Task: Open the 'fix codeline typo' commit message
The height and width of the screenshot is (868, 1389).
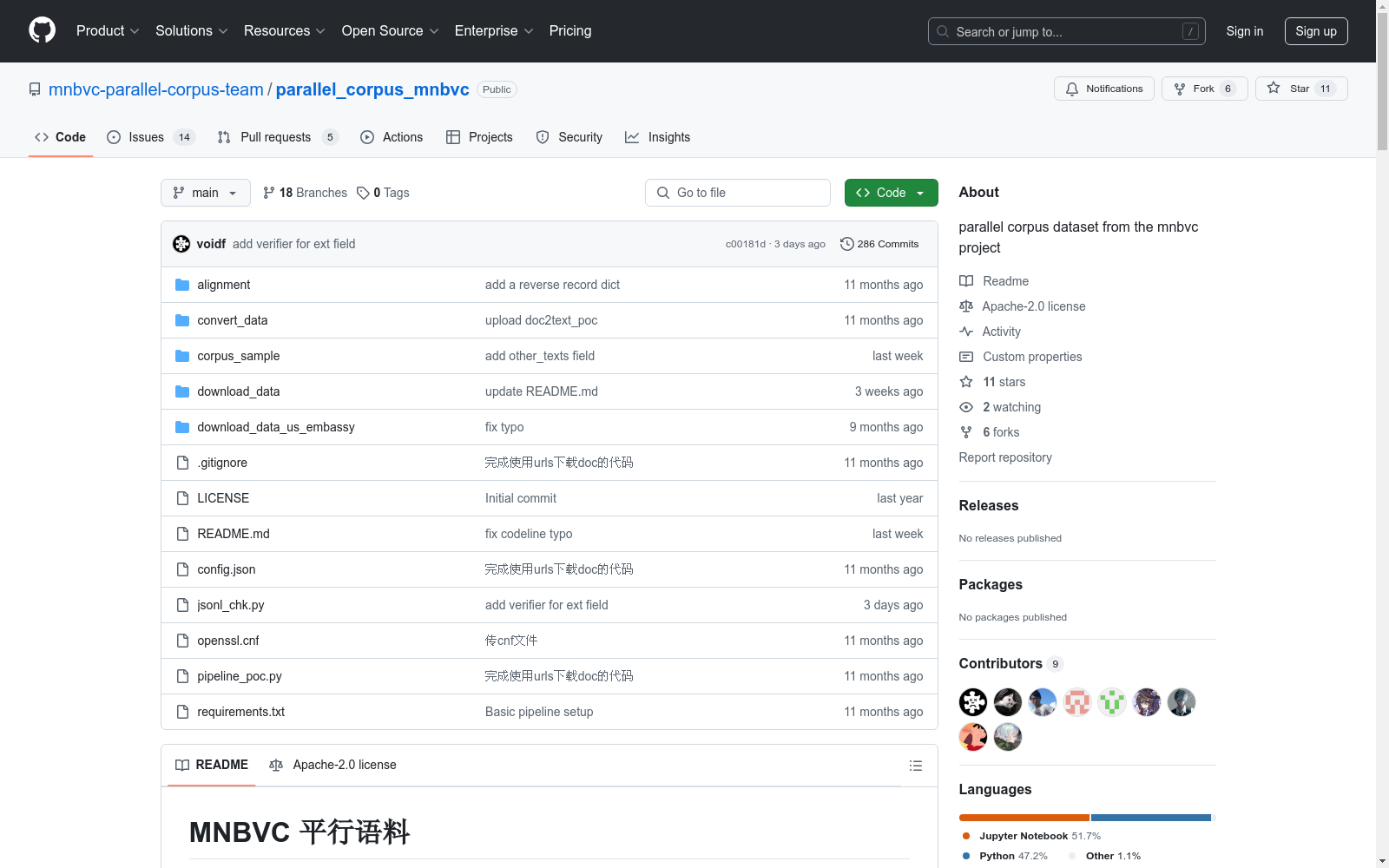Action: click(x=529, y=534)
